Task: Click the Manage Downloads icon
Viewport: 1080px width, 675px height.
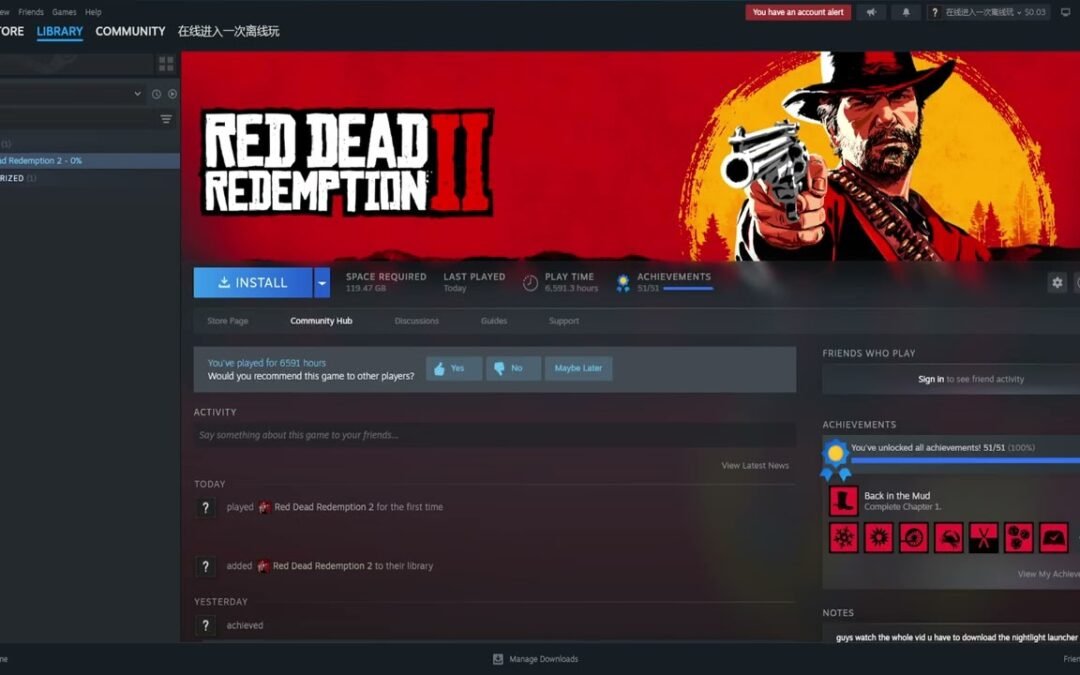Action: pos(498,659)
